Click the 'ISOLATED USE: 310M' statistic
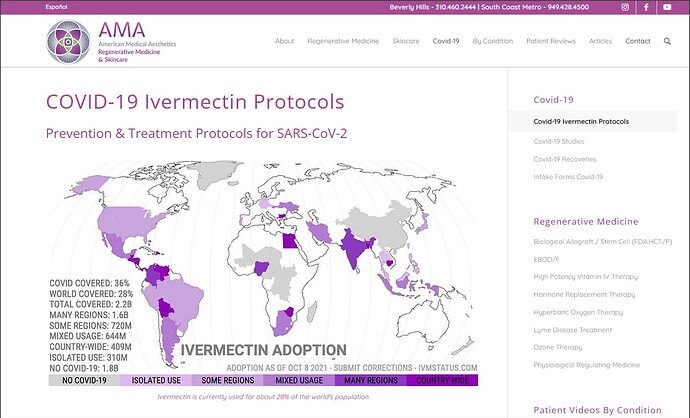This screenshot has width=690, height=418. [88, 358]
